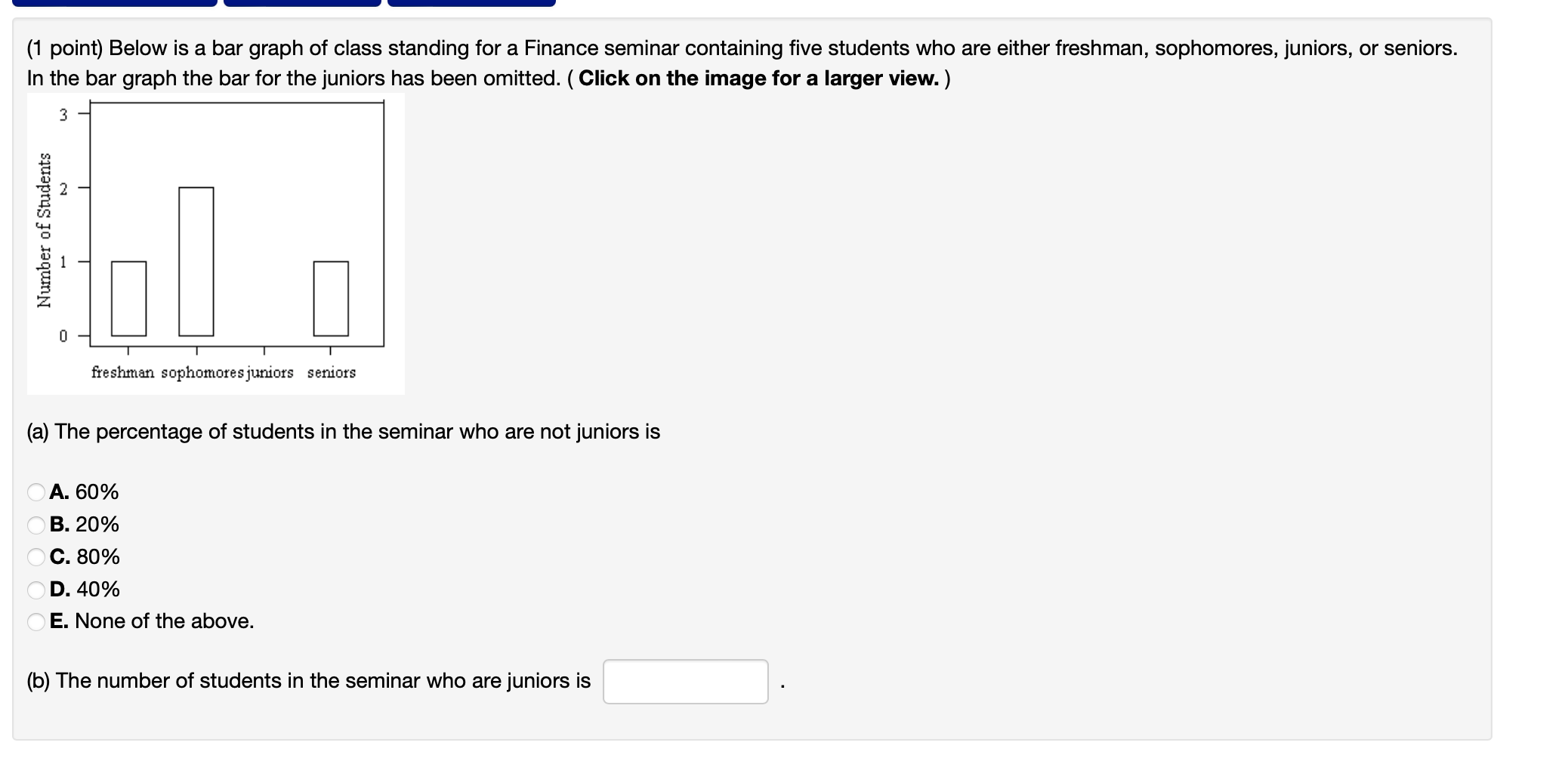Click the "juniors" x-axis label
Viewport: 1568px width, 767px height.
click(x=270, y=373)
